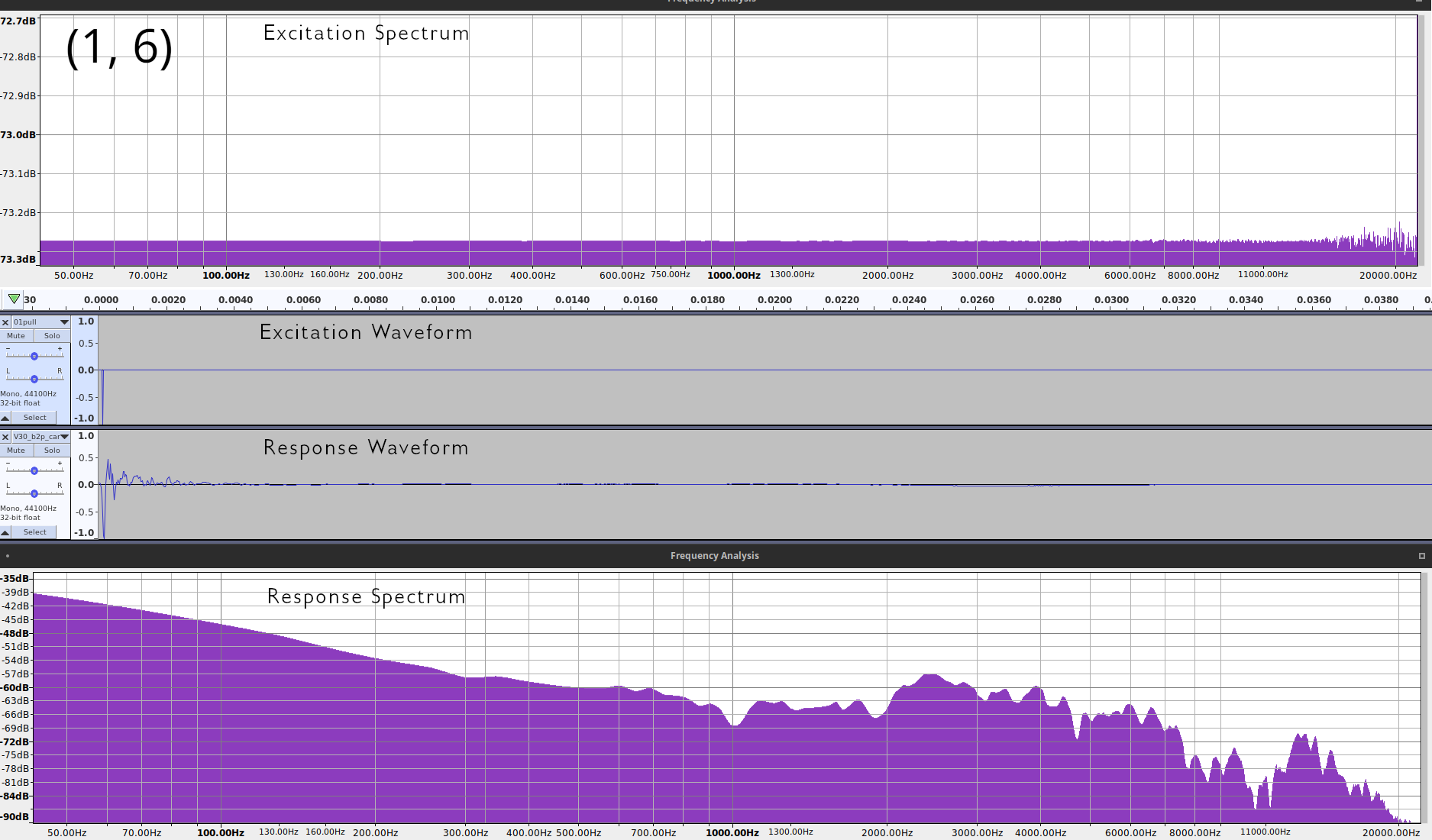Click the 0.5 scale value of the 01pull track

pos(86,344)
